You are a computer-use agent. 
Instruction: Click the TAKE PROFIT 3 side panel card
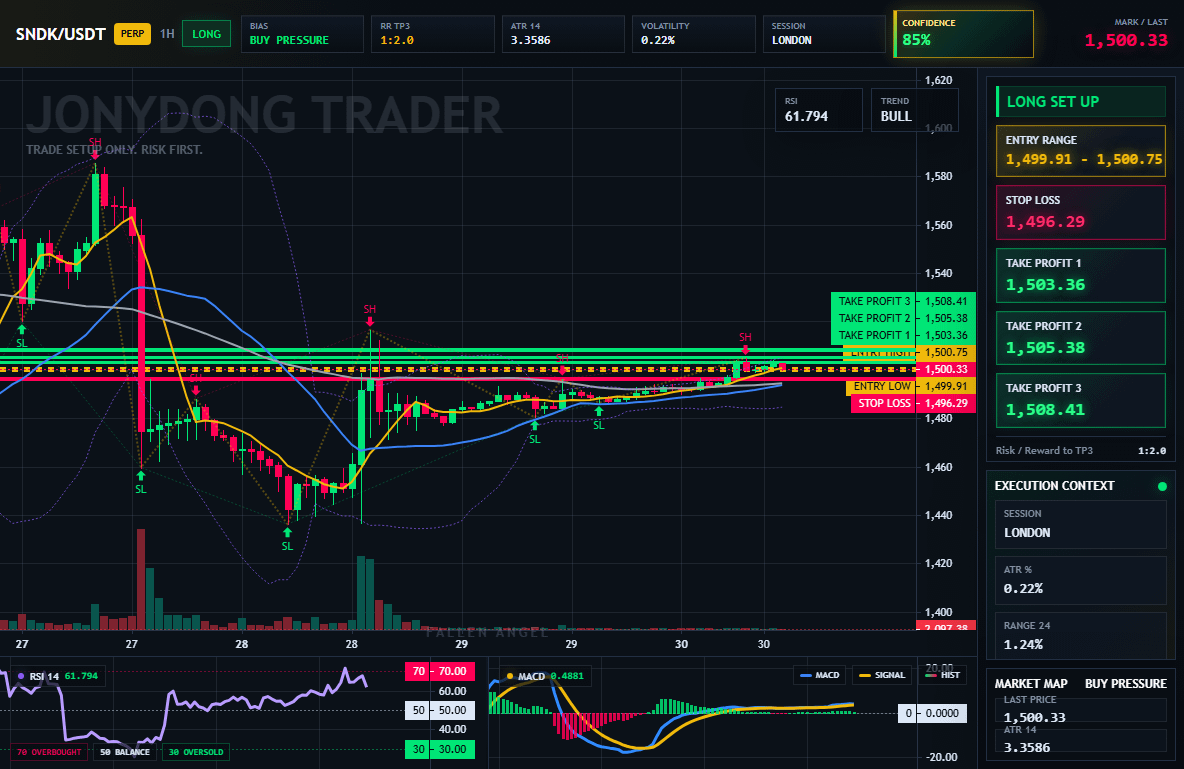click(x=1081, y=400)
